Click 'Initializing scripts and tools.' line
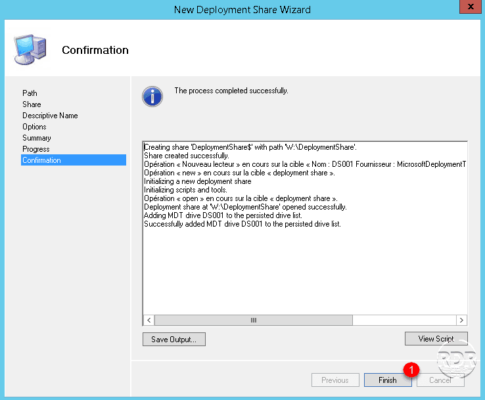Viewport: 485px width, 400px height. pyautogui.click(x=185, y=190)
